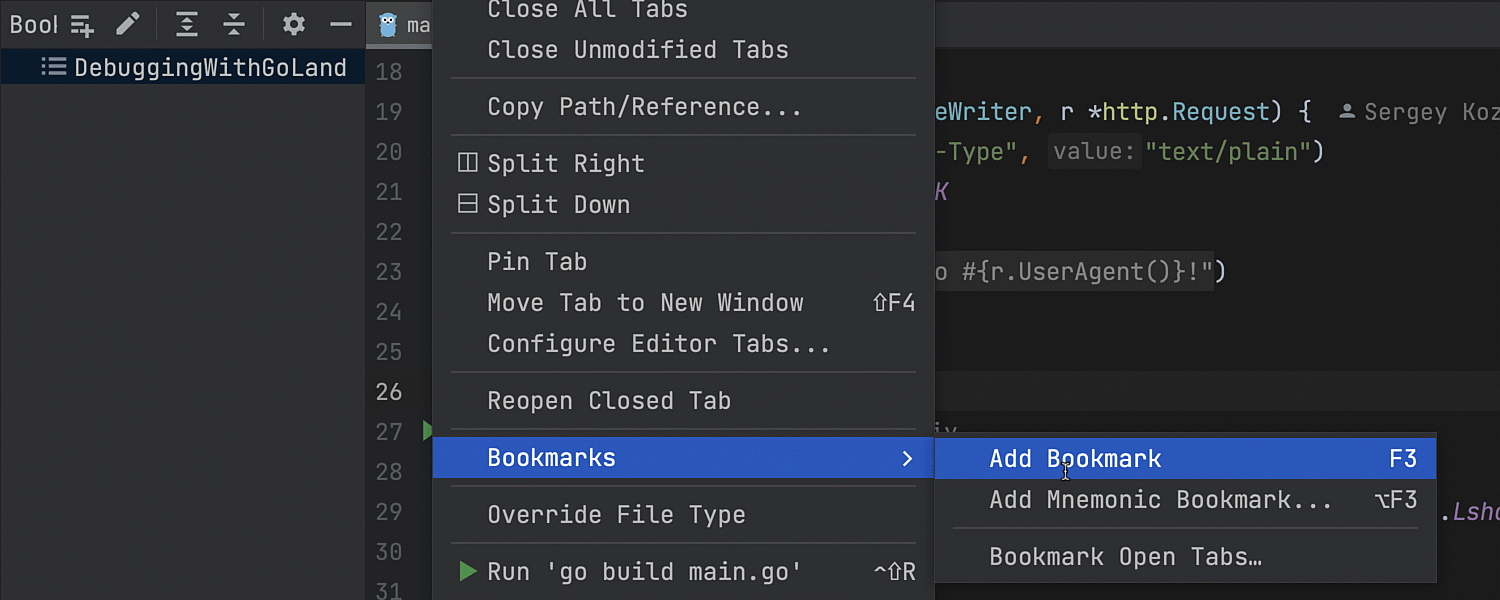Click the add bookmark list icon
Viewport: 1500px width, 600px height.
coord(82,25)
